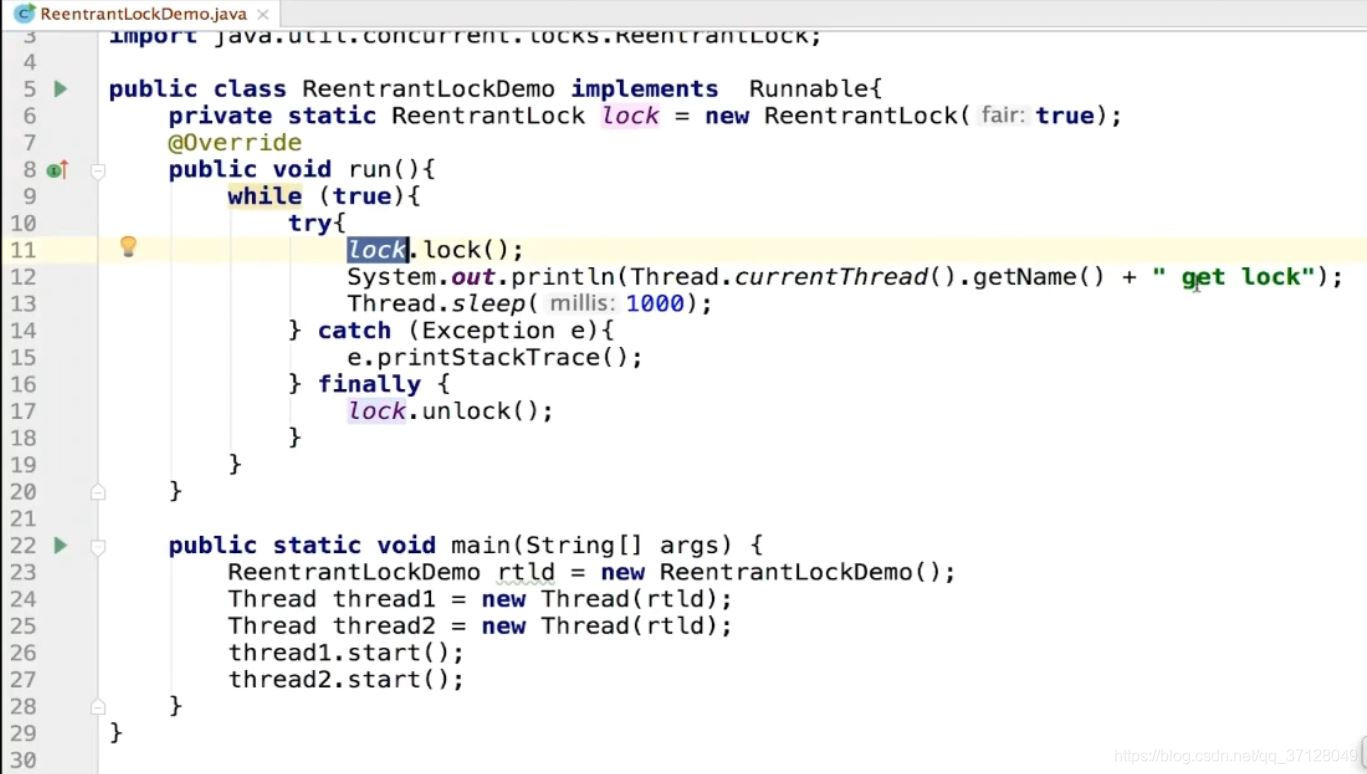The image size is (1367, 774).
Task: Close the ReentrantLockDemo.java editor tab
Action: pyautogui.click(x=263, y=15)
